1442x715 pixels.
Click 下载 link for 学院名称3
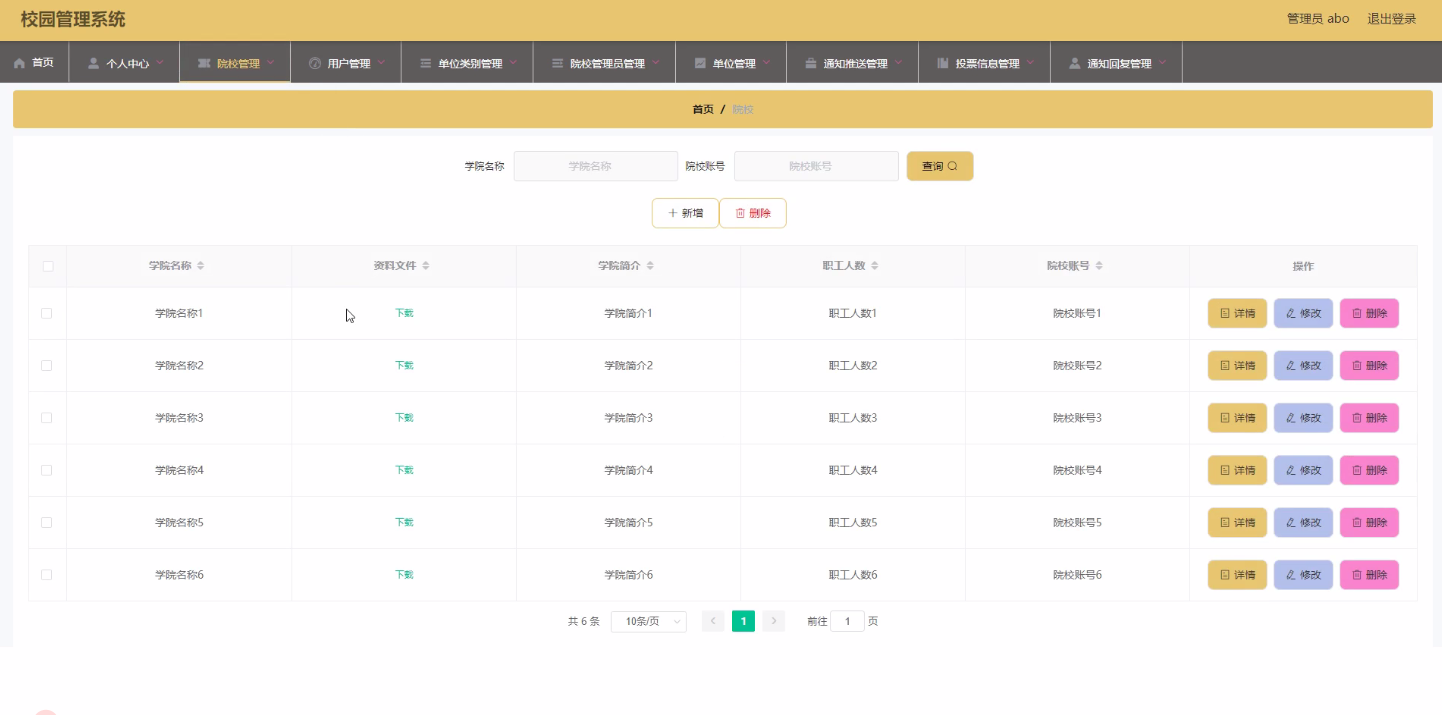[404, 418]
